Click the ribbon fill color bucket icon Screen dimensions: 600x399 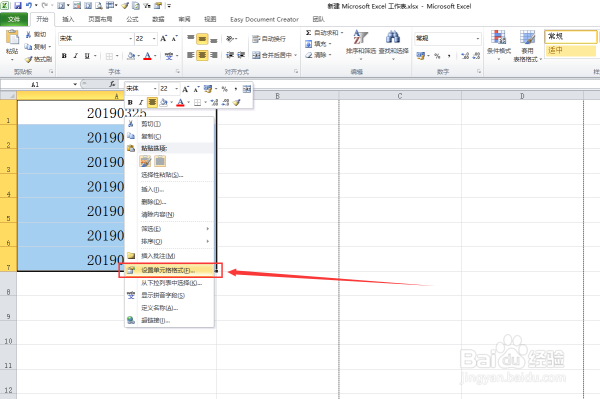(131, 56)
